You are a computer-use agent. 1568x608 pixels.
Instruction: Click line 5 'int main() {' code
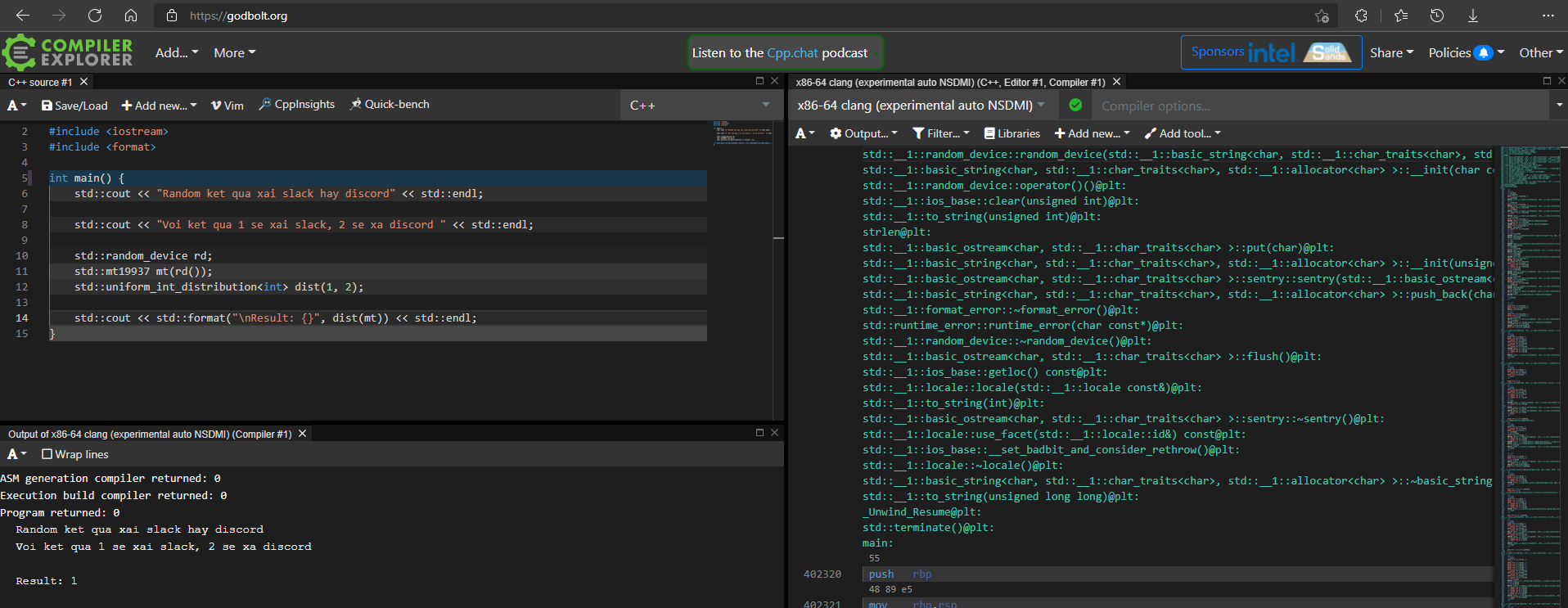pos(87,178)
